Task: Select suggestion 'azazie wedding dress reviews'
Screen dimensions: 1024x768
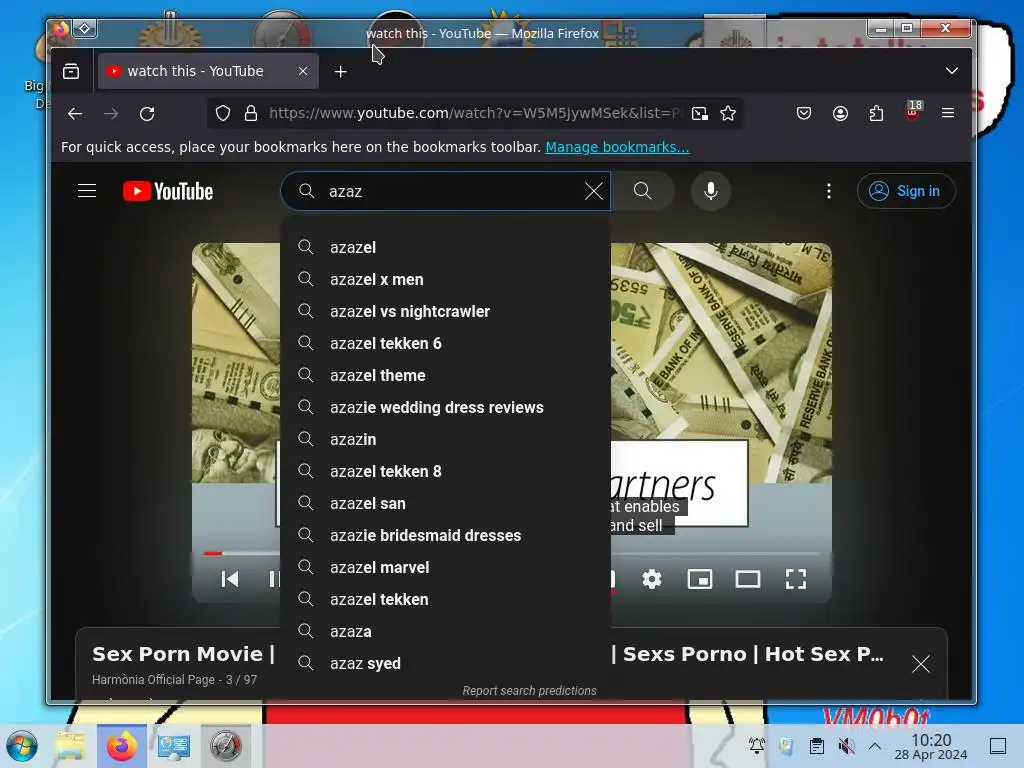Action: coord(445,408)
